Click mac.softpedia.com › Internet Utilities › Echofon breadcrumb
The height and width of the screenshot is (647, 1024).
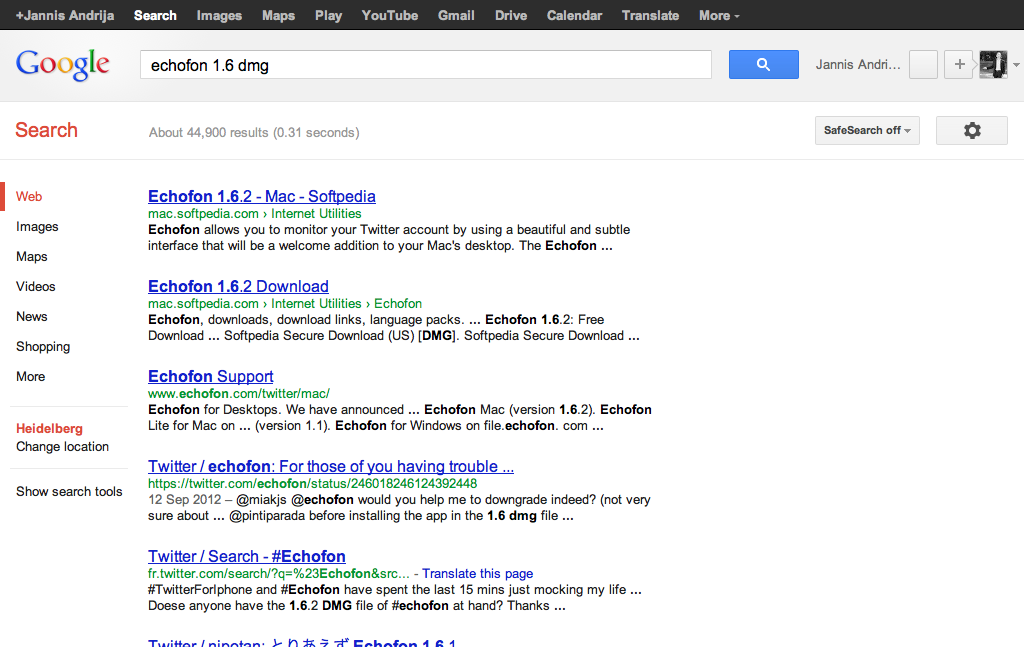(285, 304)
